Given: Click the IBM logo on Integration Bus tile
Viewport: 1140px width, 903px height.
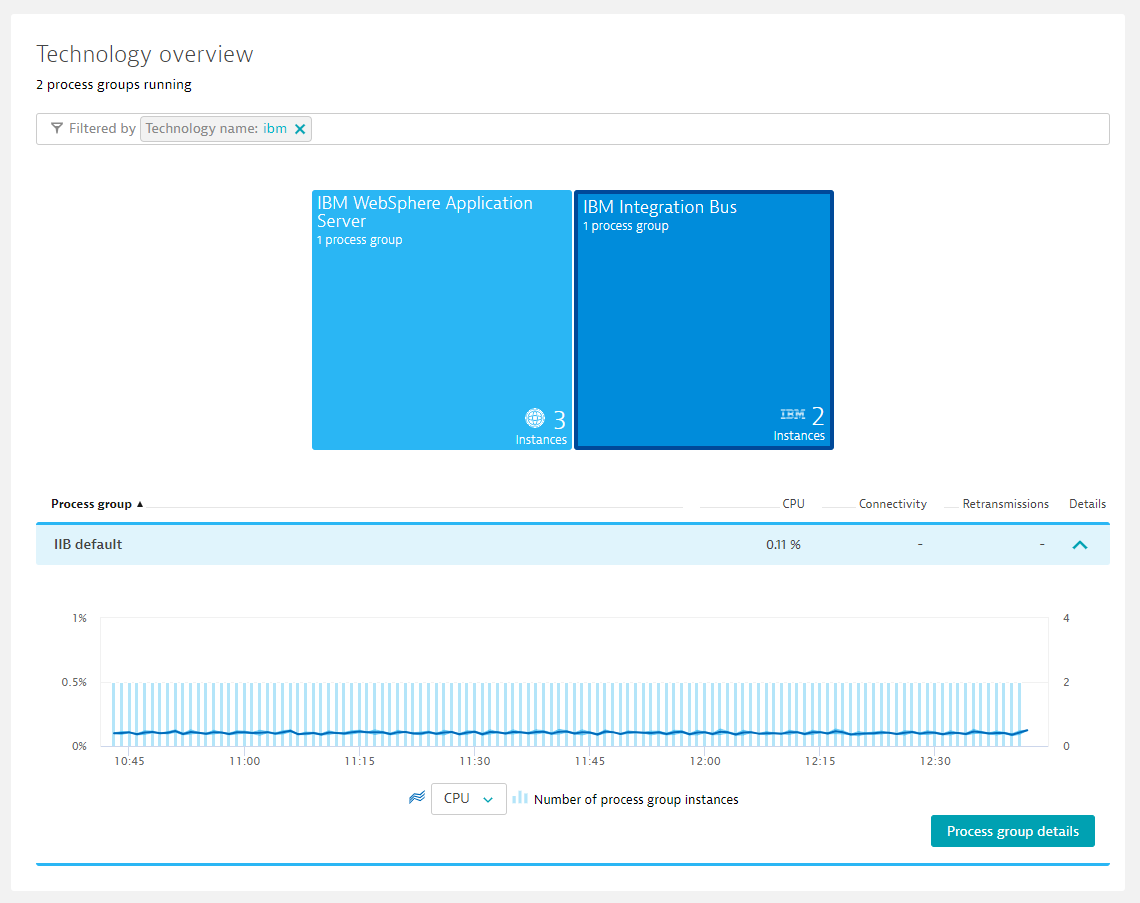Looking at the screenshot, I should (792, 414).
